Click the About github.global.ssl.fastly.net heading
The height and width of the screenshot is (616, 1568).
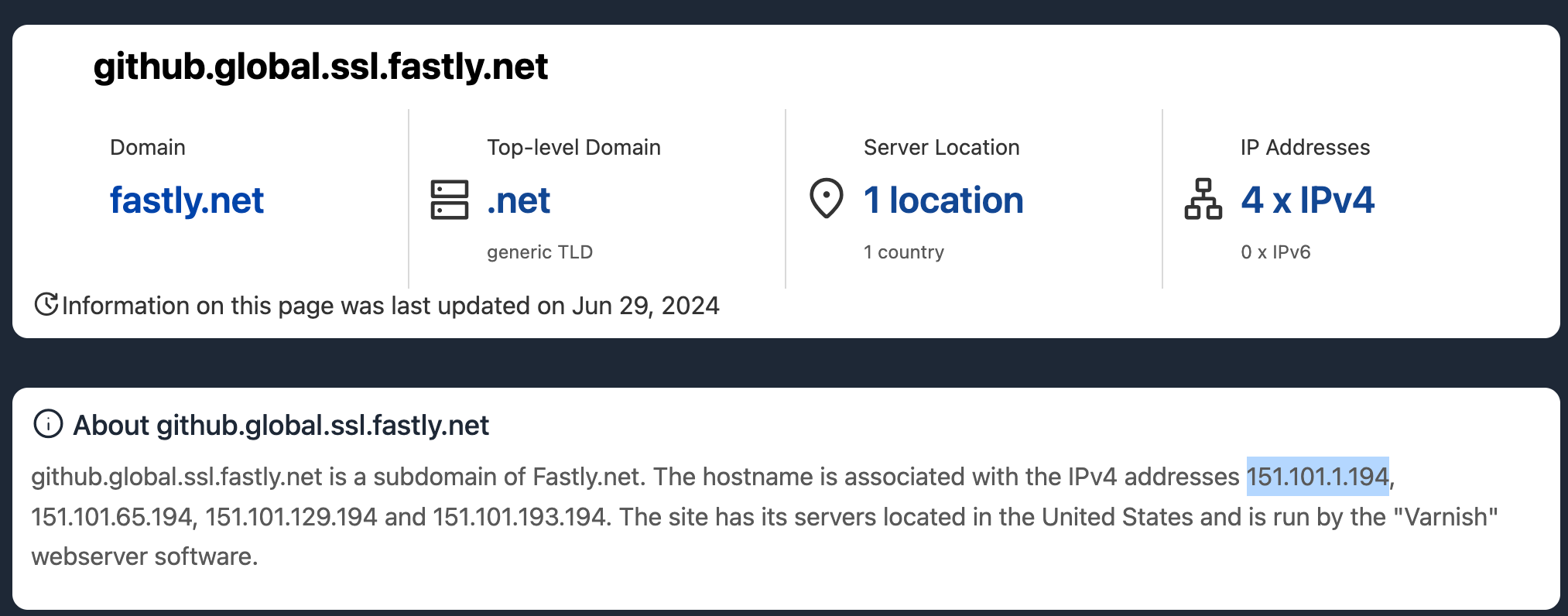pos(281,426)
